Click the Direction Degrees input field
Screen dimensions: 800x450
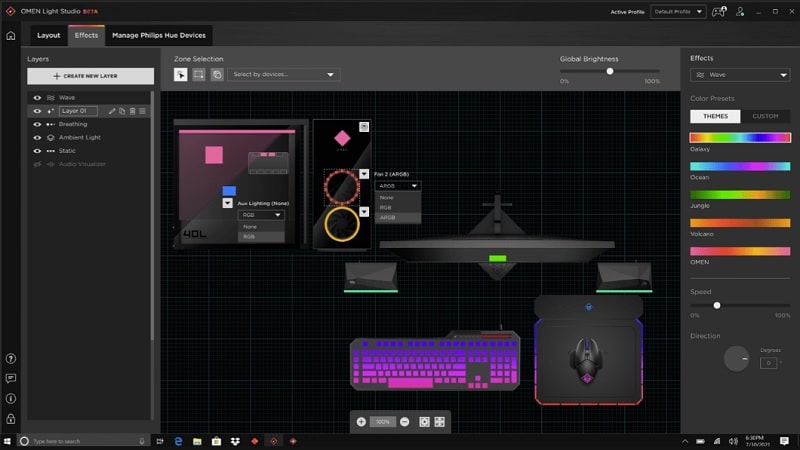[768, 363]
